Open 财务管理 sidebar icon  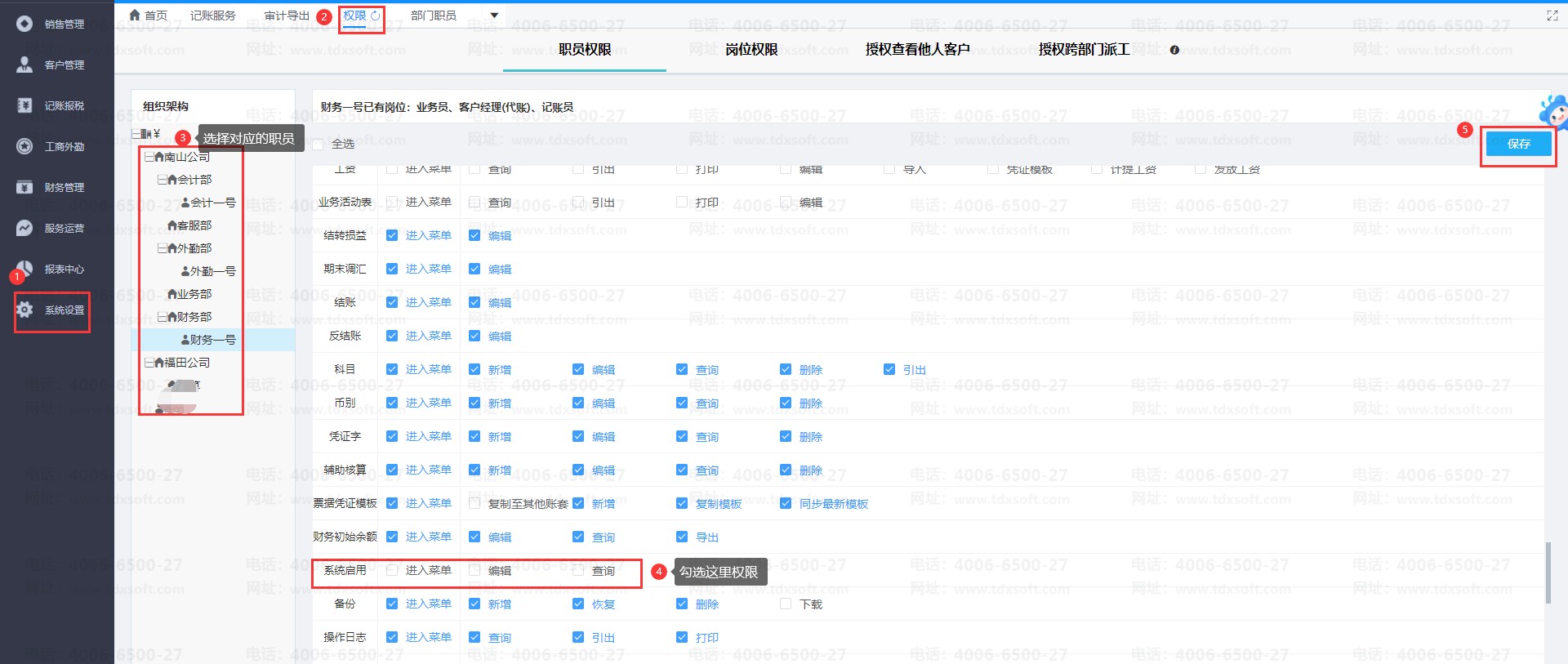[x=24, y=187]
